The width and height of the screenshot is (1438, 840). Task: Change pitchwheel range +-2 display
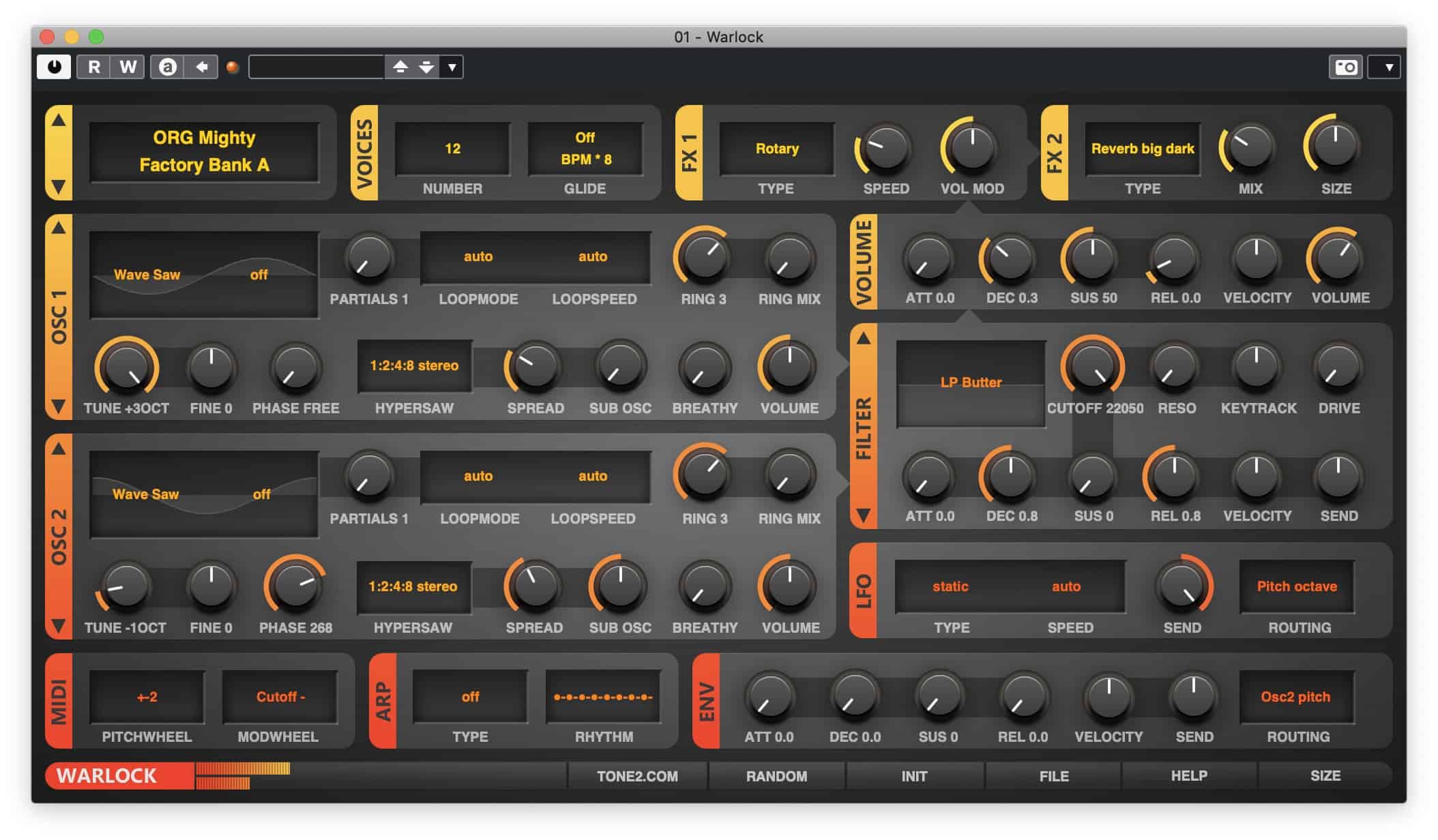(147, 697)
